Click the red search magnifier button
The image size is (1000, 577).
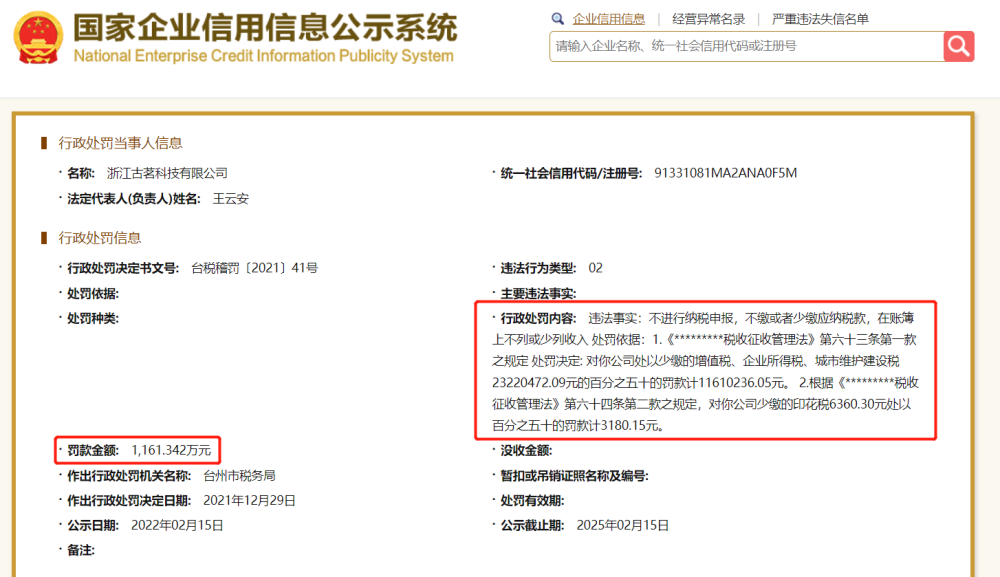(x=959, y=46)
